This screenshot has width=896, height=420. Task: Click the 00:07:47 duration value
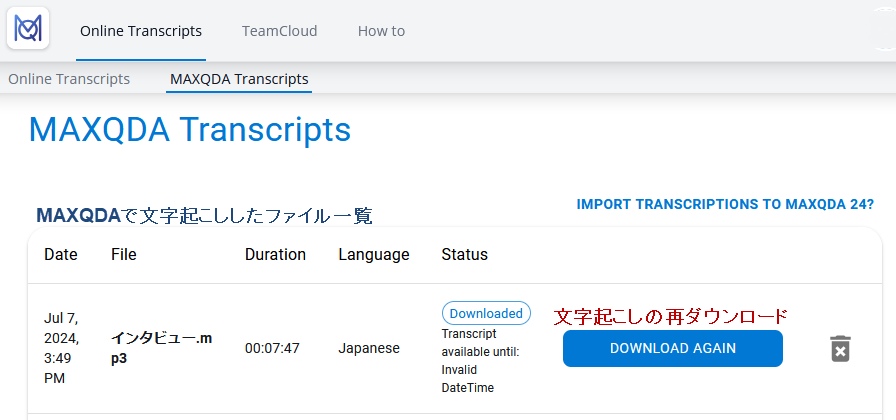pyautogui.click(x=272, y=349)
